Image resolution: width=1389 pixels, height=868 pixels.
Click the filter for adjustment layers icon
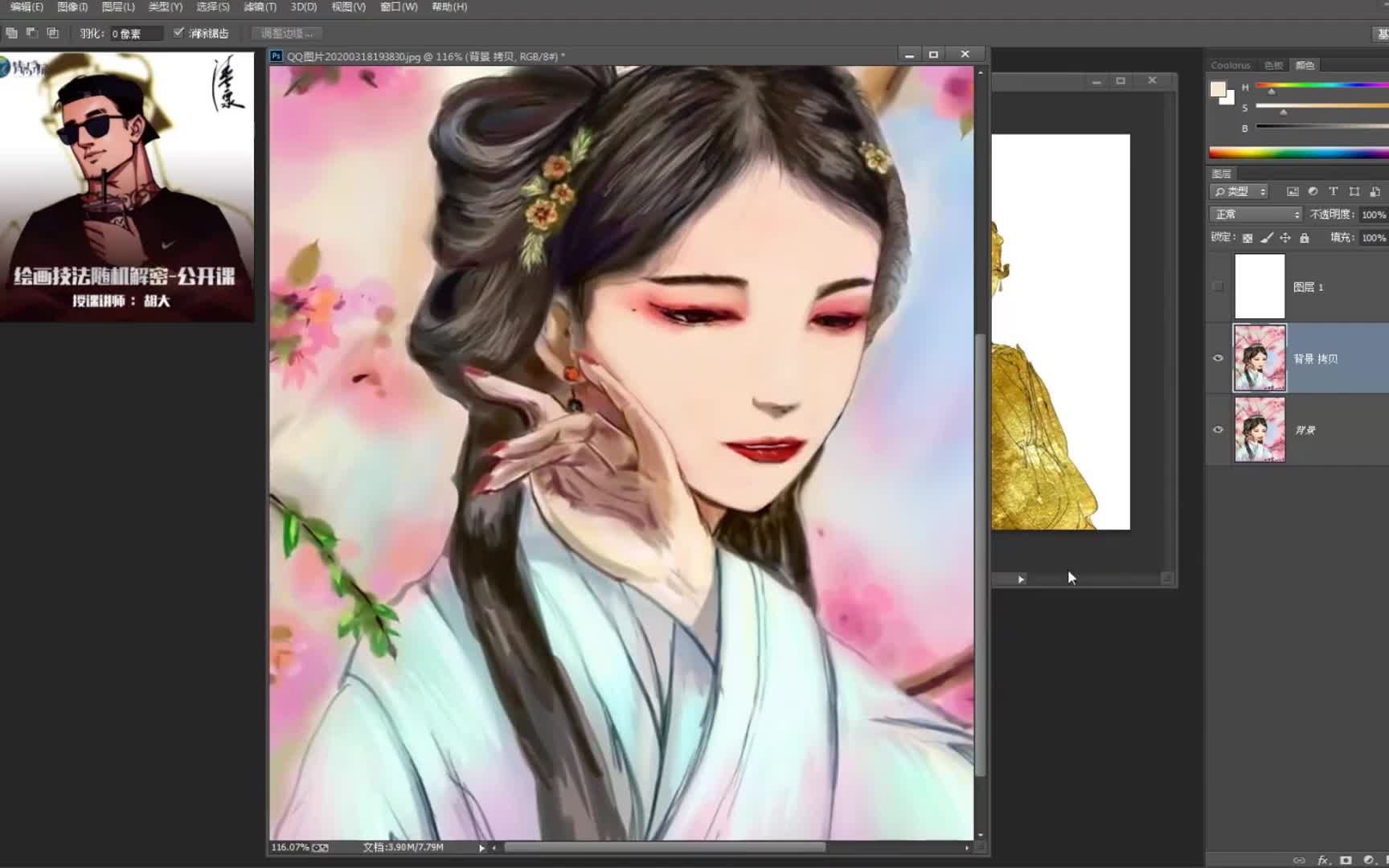(x=1313, y=192)
